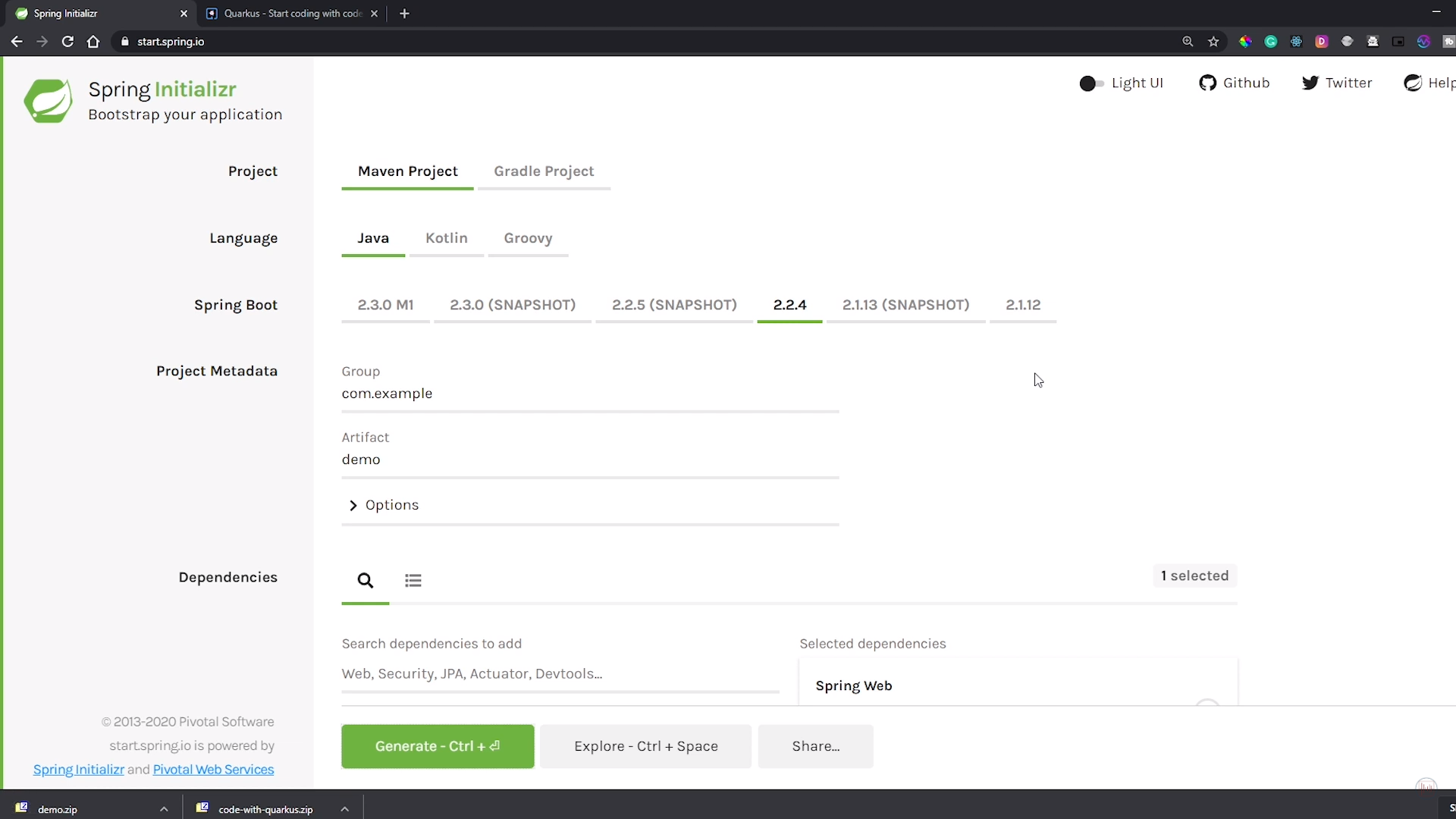Open Help via the Help icon
Screen dimensions: 1456x819
click(1414, 83)
